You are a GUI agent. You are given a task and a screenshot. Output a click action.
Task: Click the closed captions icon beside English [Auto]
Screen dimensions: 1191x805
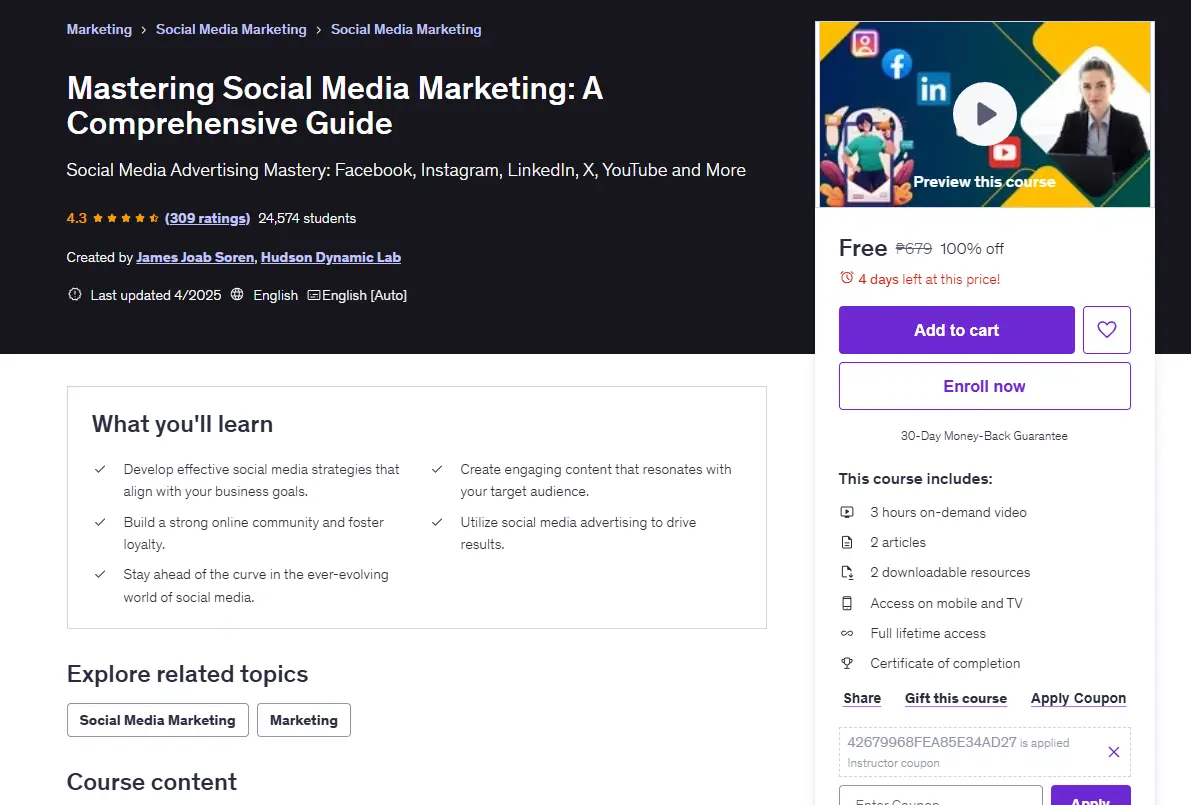click(314, 295)
